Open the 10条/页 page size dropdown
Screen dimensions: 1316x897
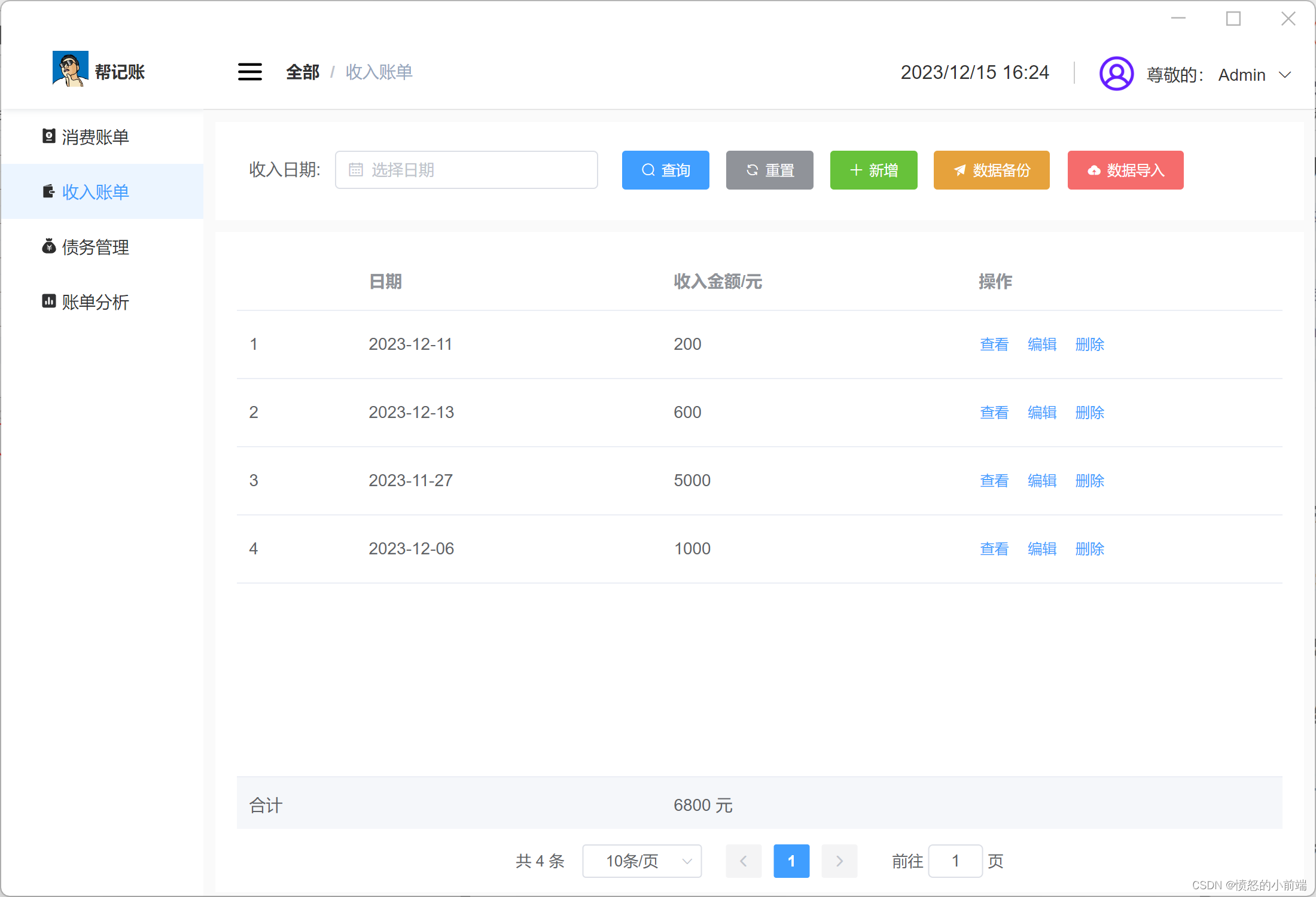[642, 861]
